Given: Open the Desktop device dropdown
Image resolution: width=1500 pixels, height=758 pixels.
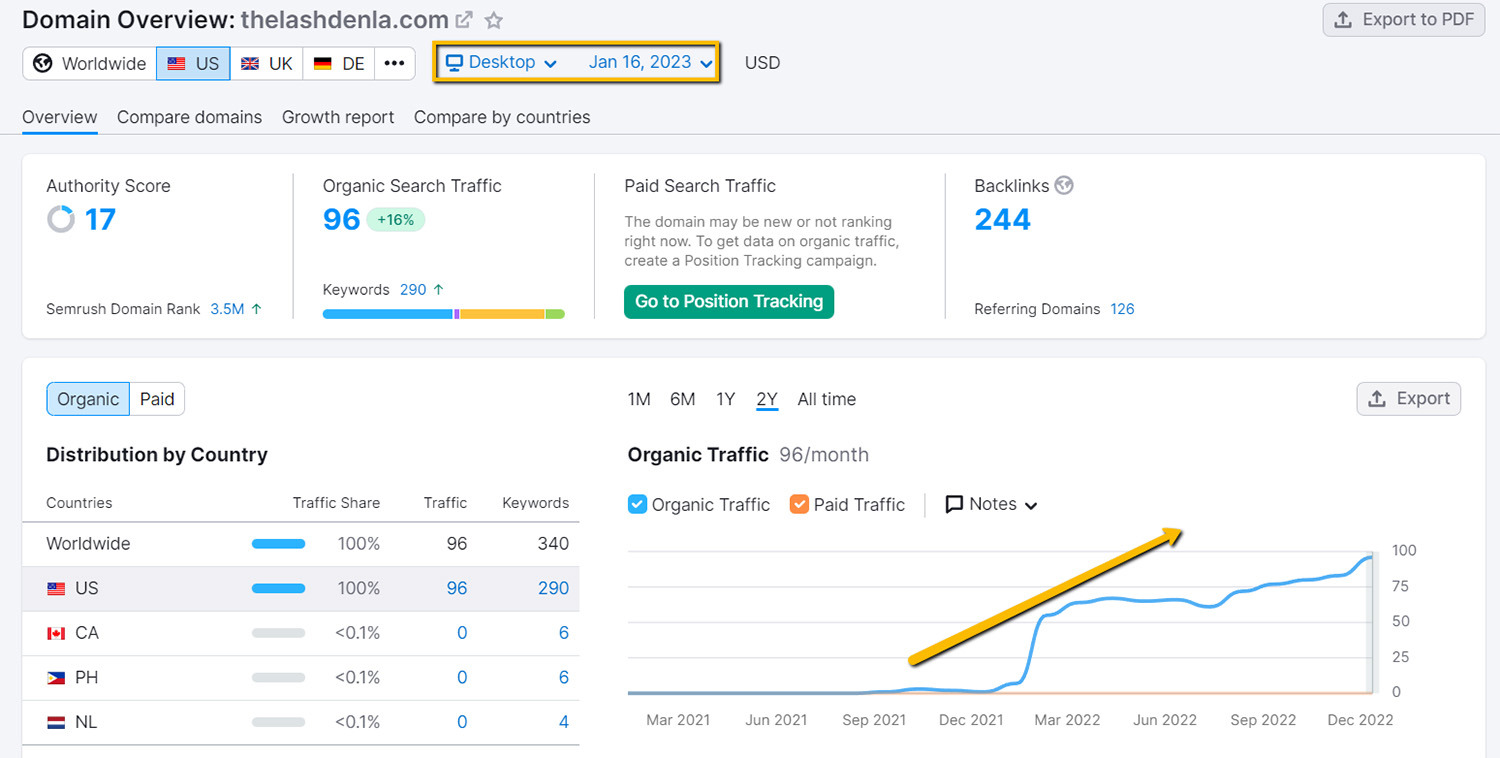Looking at the screenshot, I should click(501, 62).
